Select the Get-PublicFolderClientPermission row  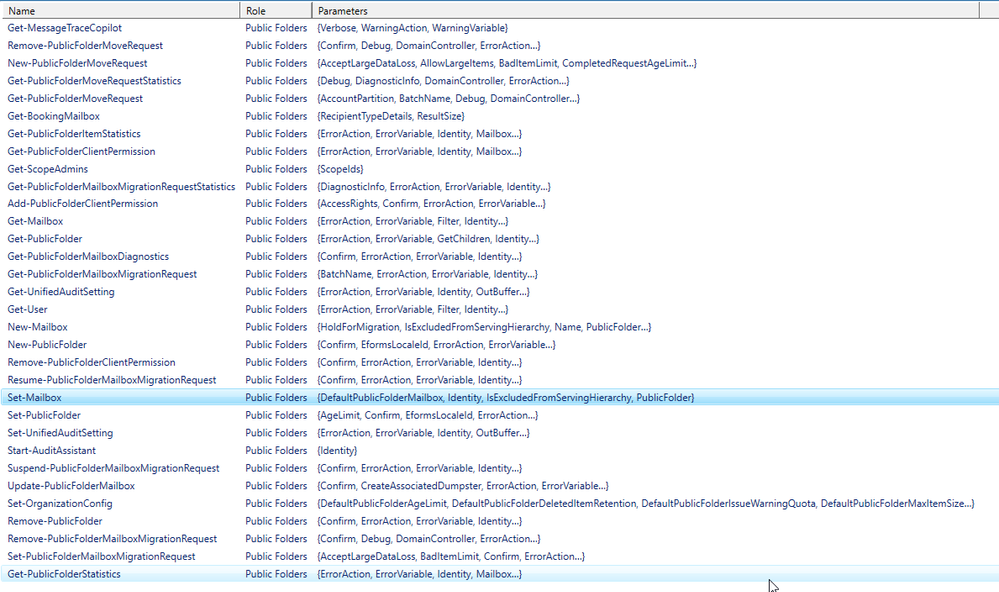(500, 152)
